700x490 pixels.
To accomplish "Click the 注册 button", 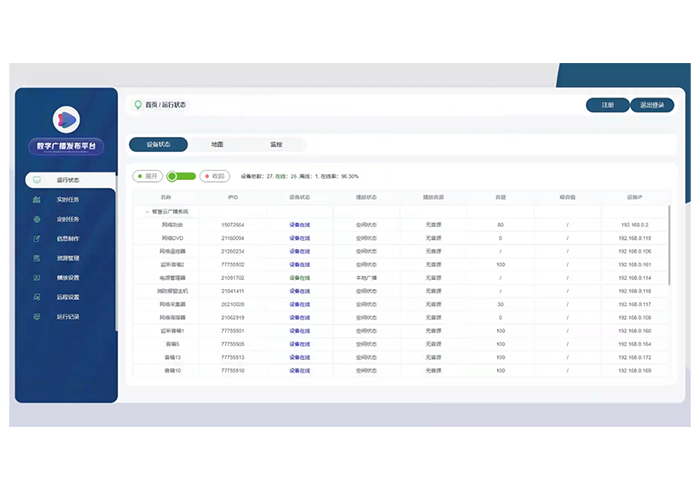I will (607, 104).
